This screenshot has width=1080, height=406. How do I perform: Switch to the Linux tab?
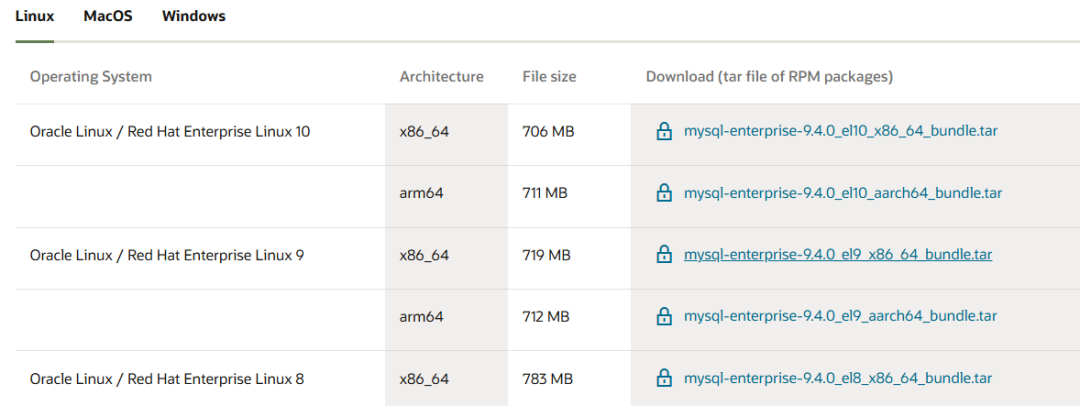point(34,16)
